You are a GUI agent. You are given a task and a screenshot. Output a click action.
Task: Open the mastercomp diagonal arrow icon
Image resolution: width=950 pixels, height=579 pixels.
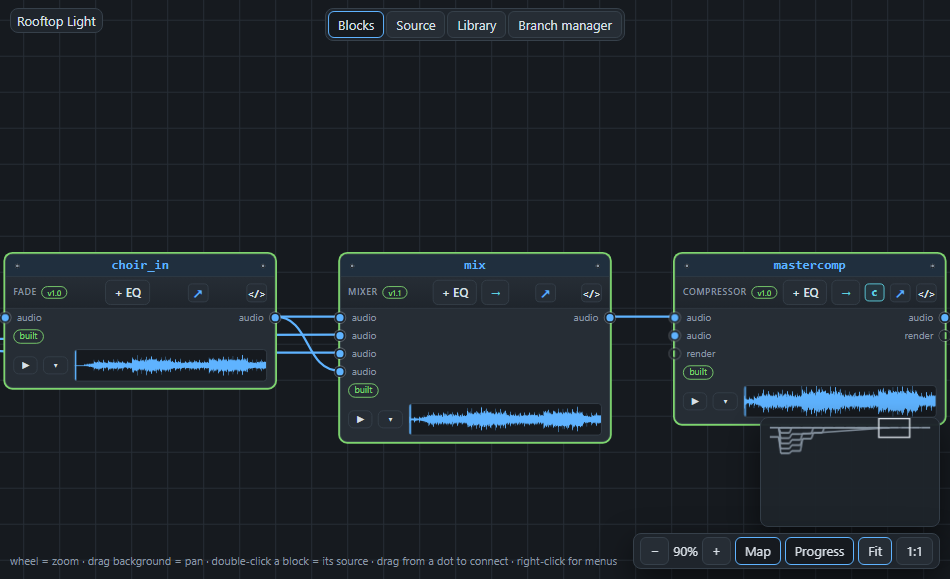click(x=900, y=293)
